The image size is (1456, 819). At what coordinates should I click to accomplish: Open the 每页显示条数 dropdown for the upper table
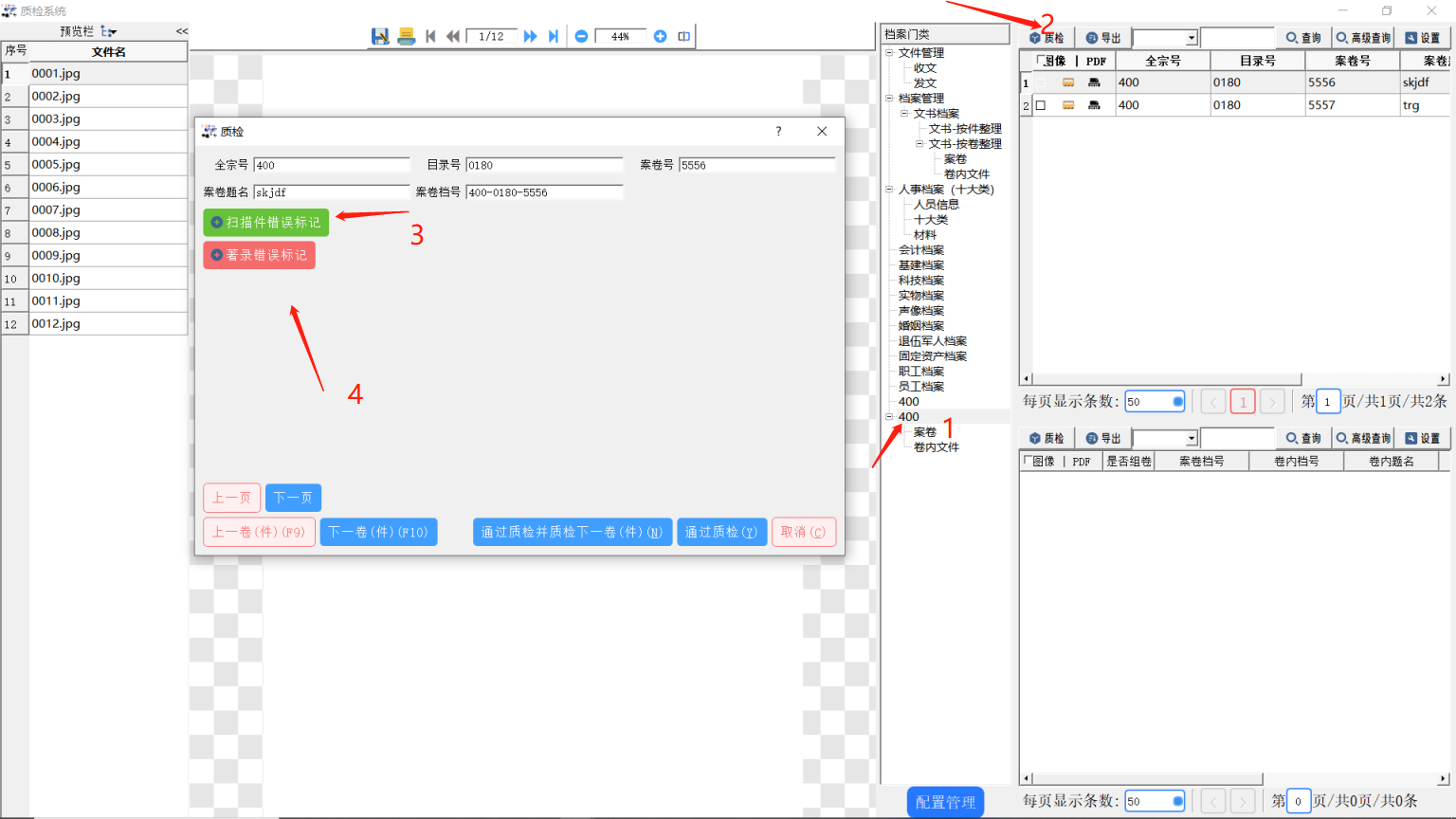point(1178,402)
